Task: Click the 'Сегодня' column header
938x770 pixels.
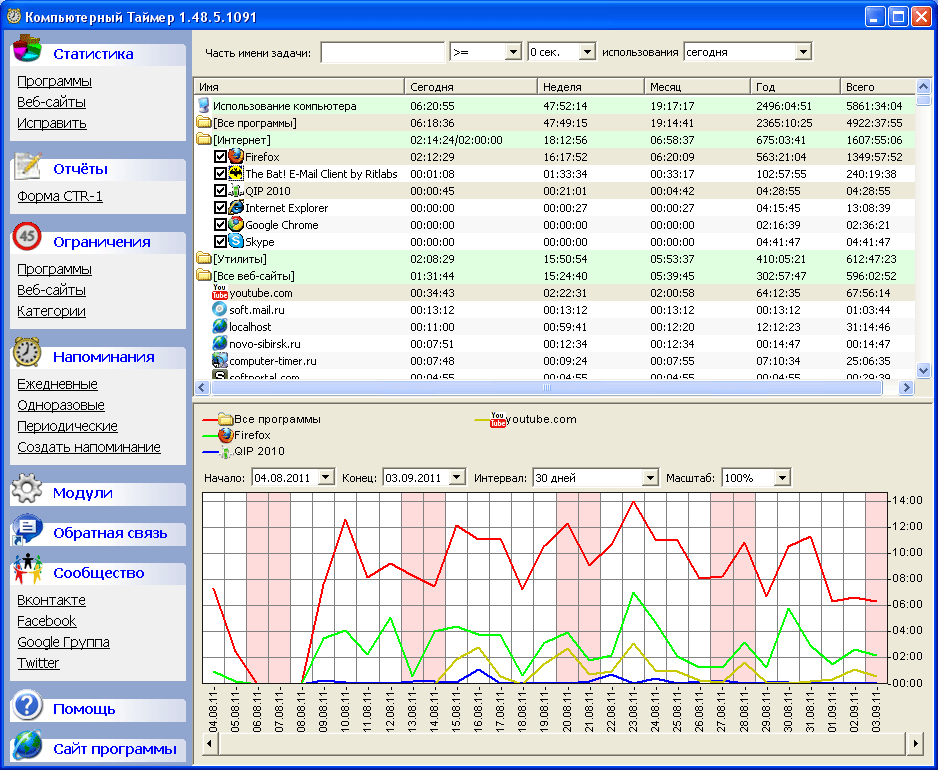Action: [470, 87]
